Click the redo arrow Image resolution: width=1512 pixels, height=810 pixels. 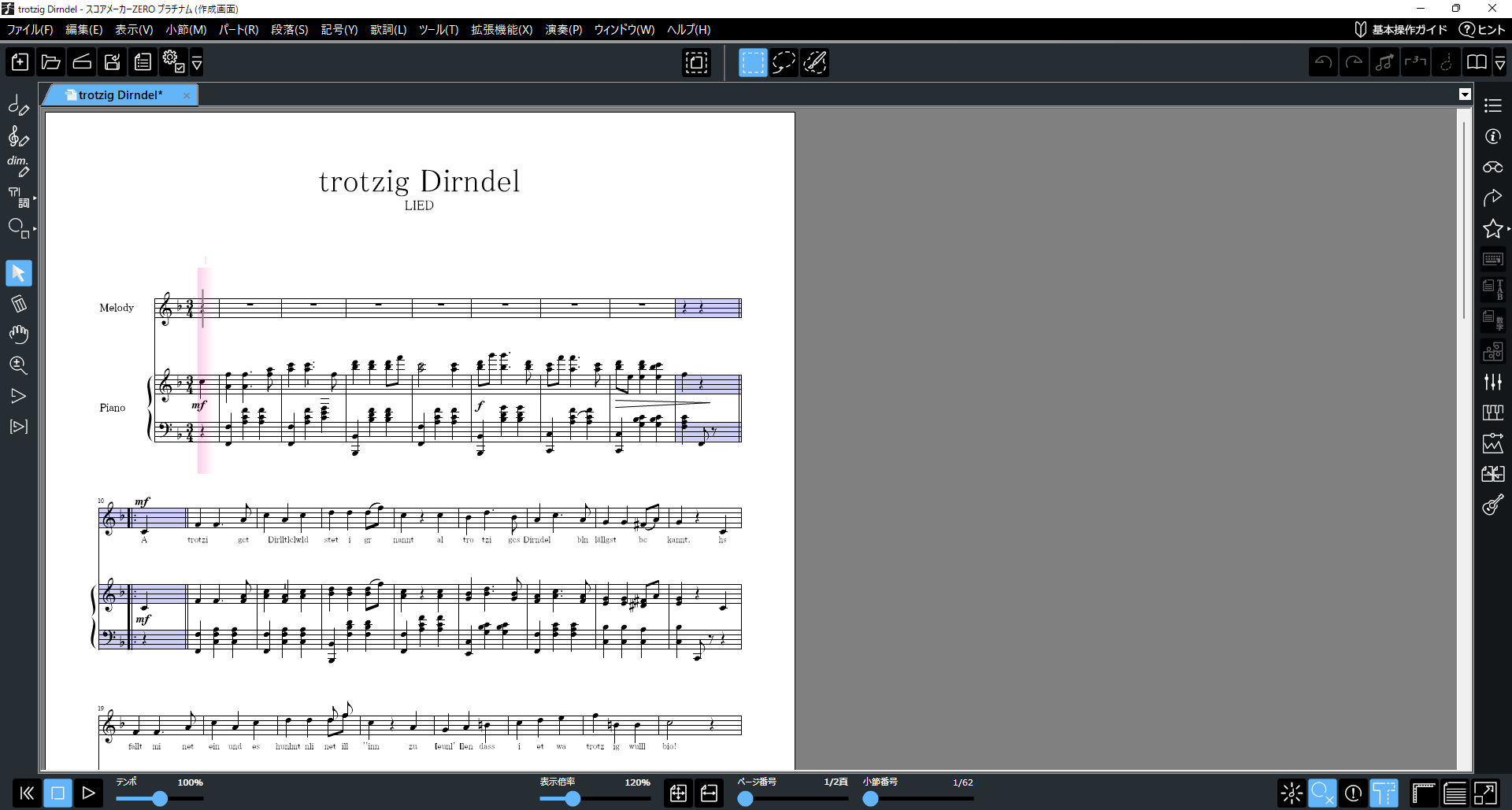click(x=1354, y=62)
